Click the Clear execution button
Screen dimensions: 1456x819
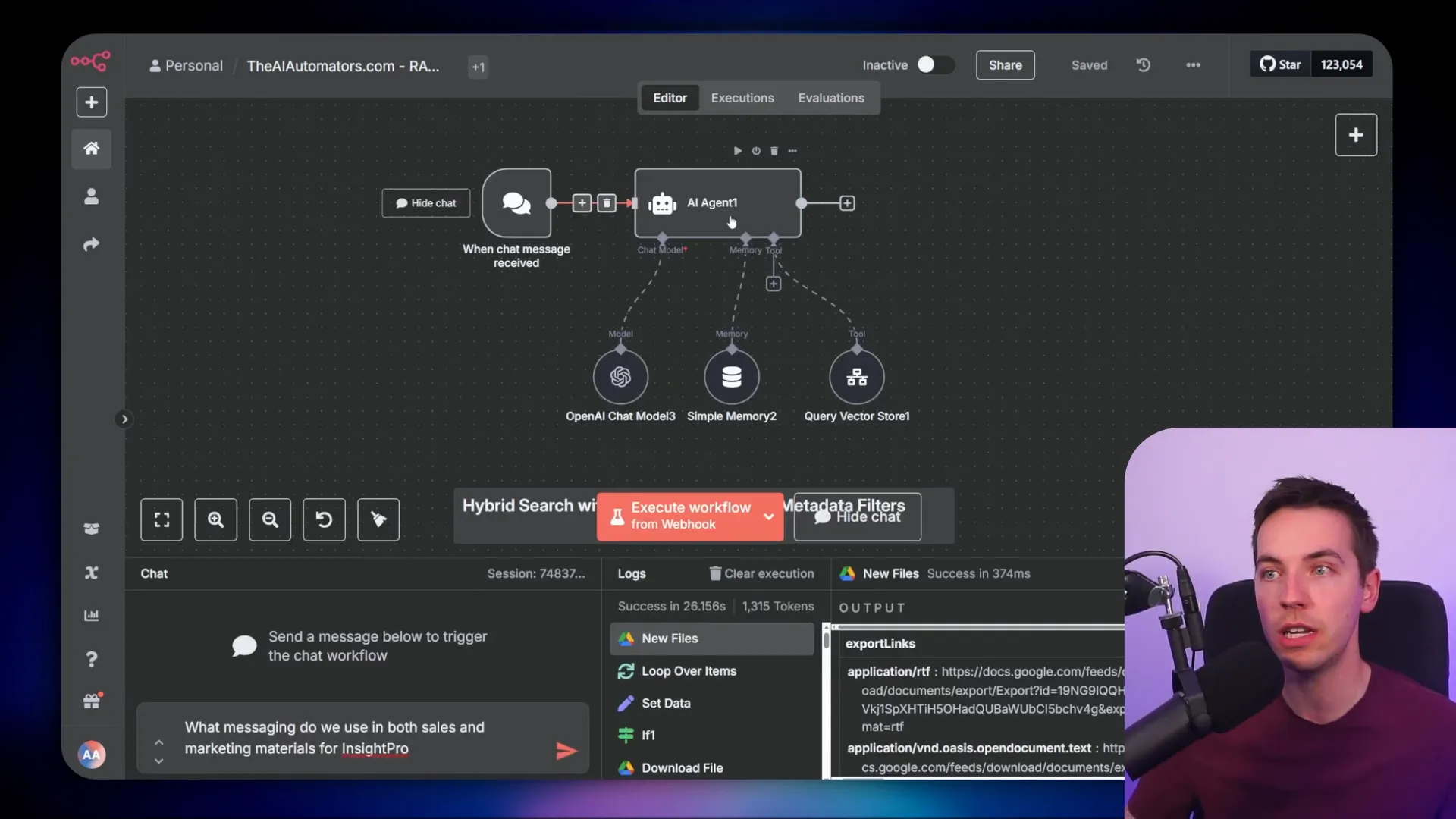[761, 573]
